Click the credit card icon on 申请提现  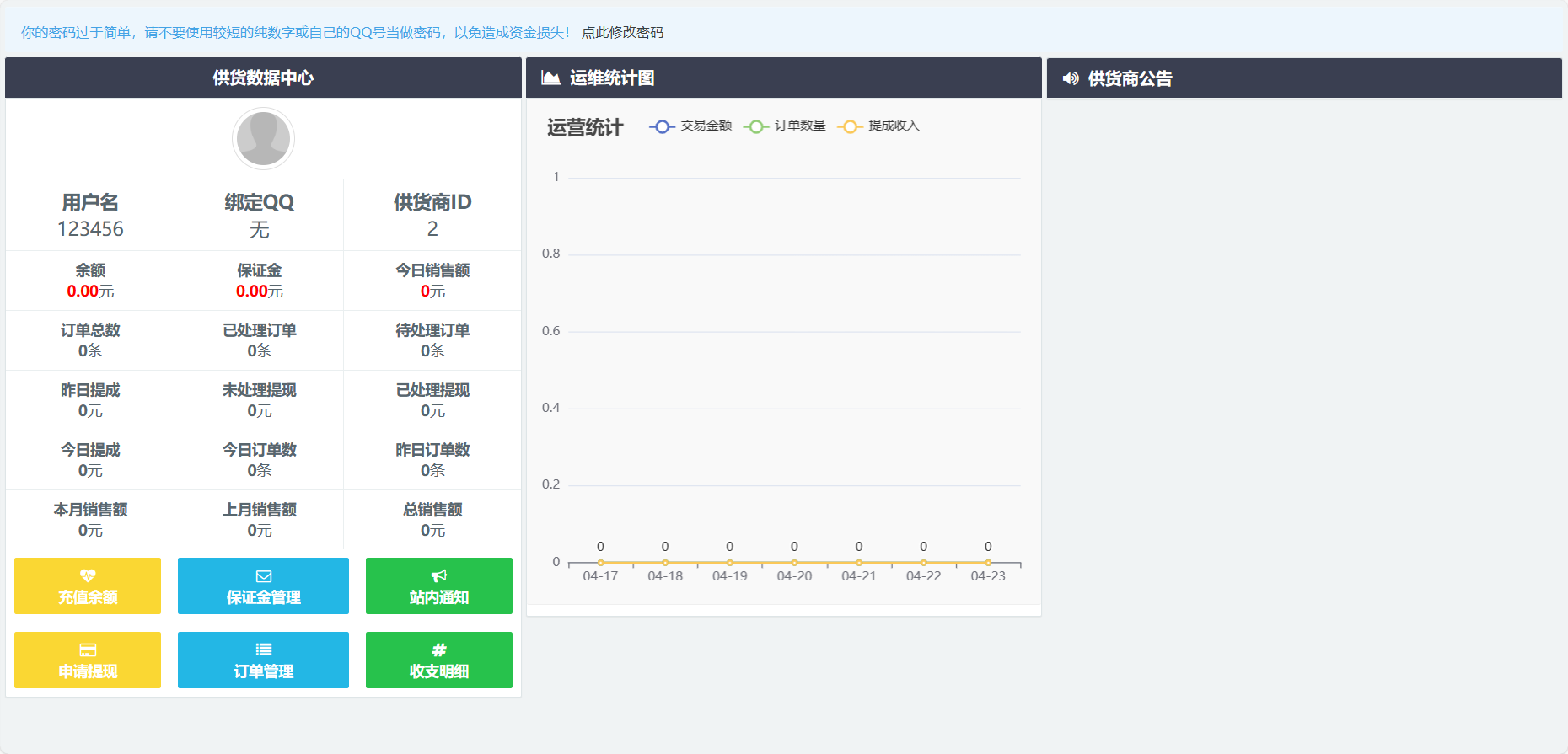click(88, 650)
